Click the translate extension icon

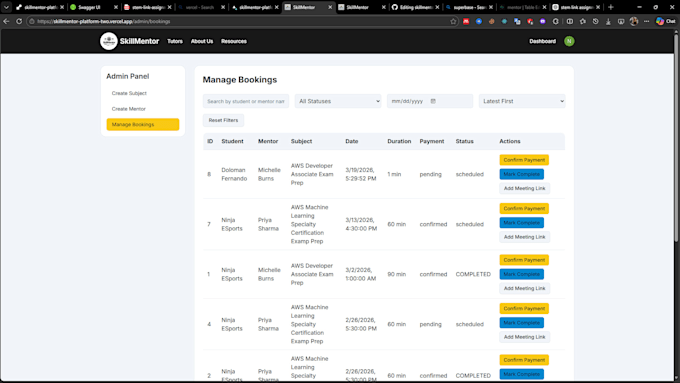point(517,21)
